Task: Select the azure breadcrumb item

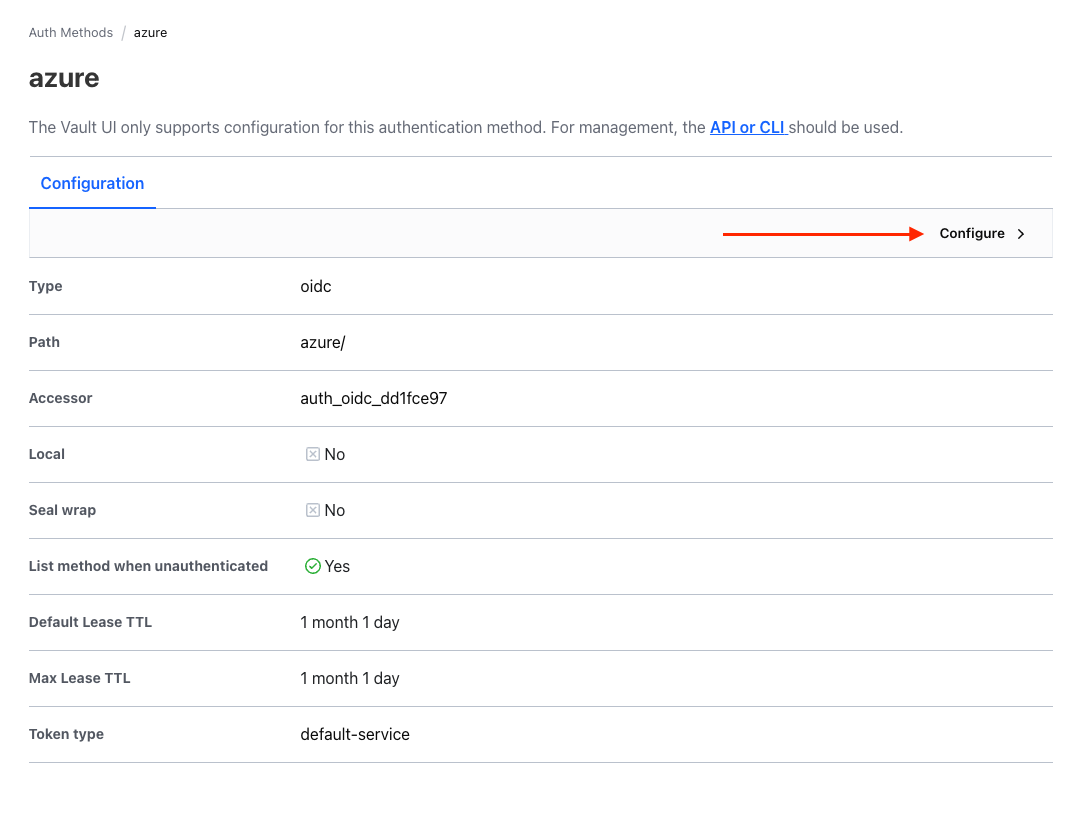Action: [x=150, y=33]
